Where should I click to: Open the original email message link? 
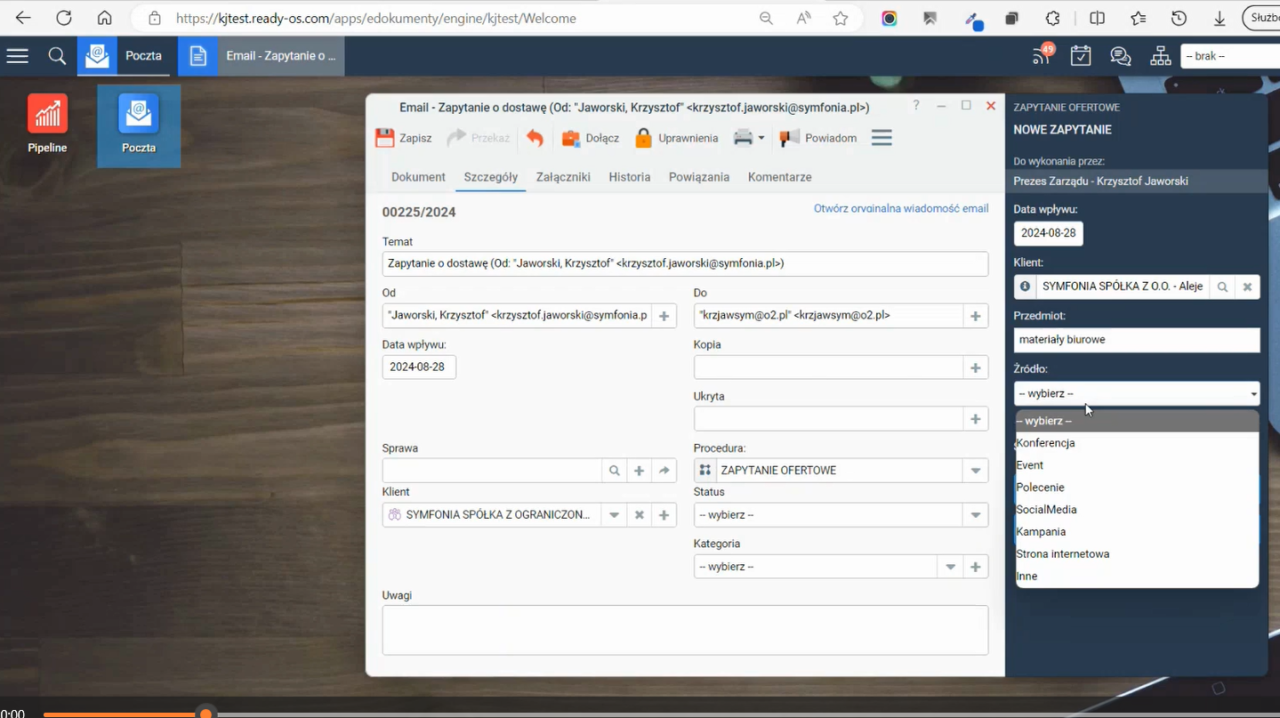[x=900, y=209]
